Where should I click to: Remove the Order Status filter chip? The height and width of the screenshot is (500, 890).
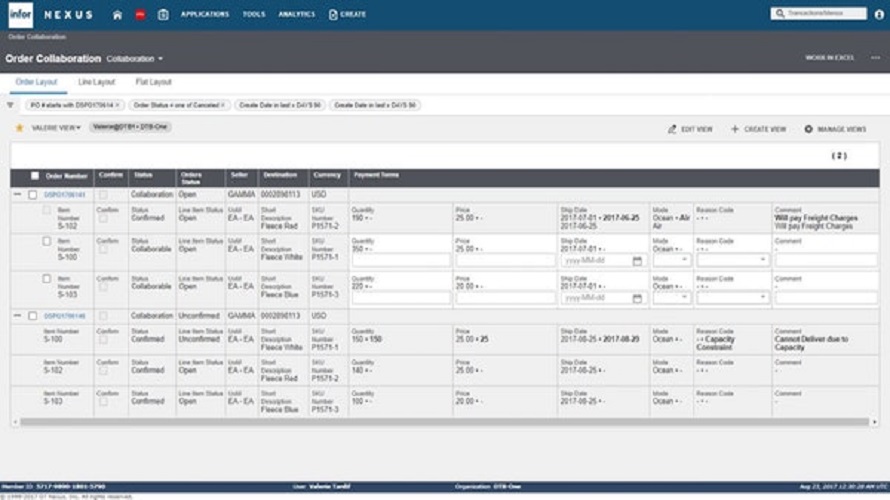223,104
